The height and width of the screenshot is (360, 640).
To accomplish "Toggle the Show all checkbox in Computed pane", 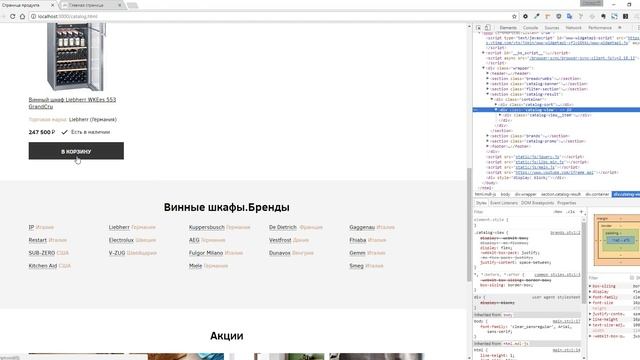I will 632,278.
